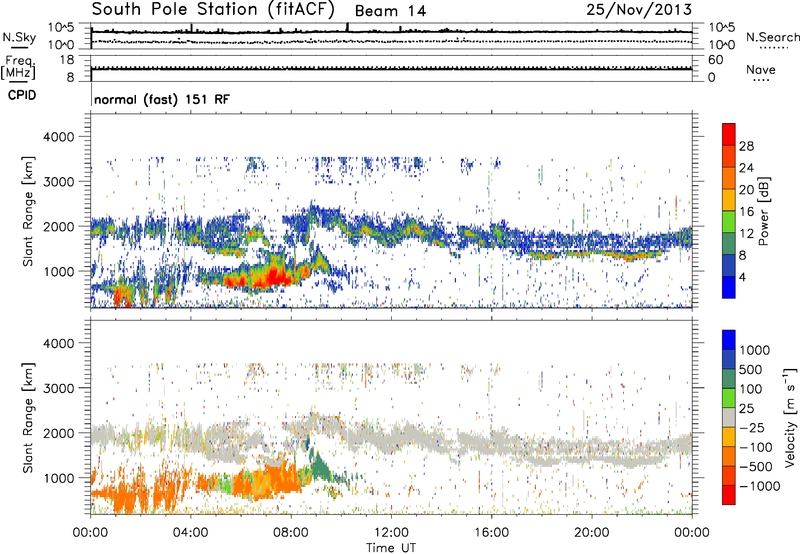Click the 'N.Search' legend label
This screenshot has height=554, width=800.
click(x=772, y=37)
